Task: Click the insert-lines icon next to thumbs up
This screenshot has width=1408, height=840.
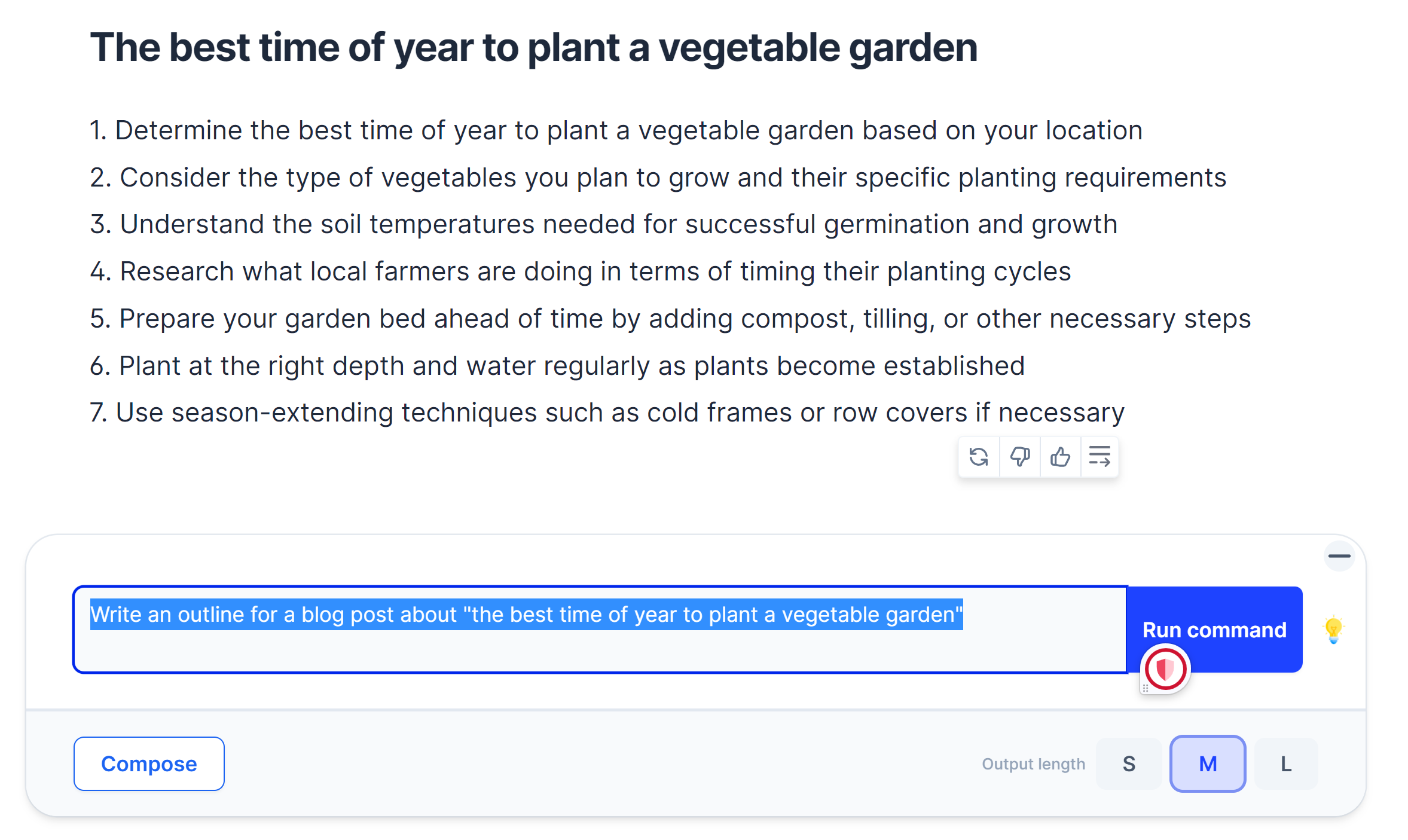Action: pyautogui.click(x=1099, y=457)
